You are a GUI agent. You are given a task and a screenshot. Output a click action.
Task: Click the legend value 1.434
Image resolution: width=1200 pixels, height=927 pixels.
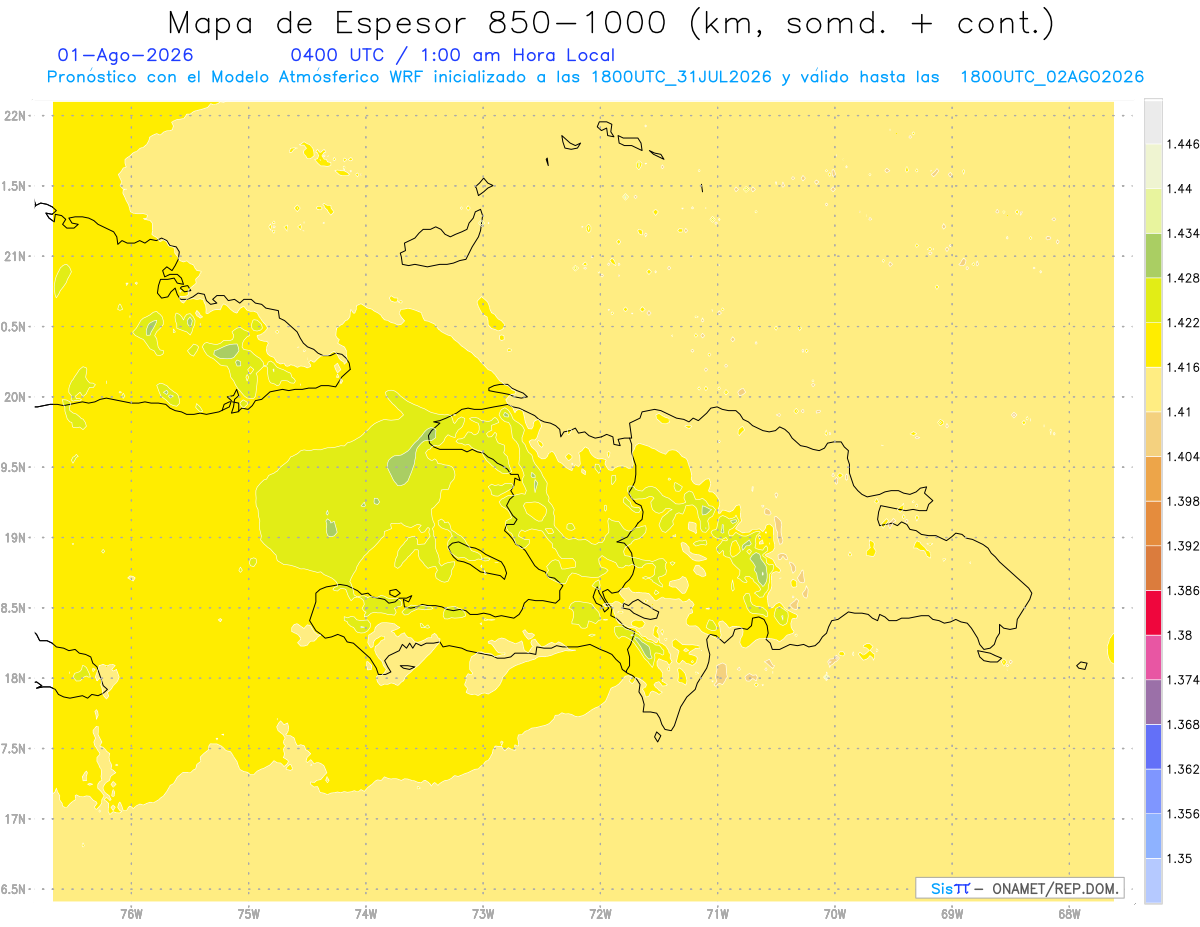(1185, 233)
